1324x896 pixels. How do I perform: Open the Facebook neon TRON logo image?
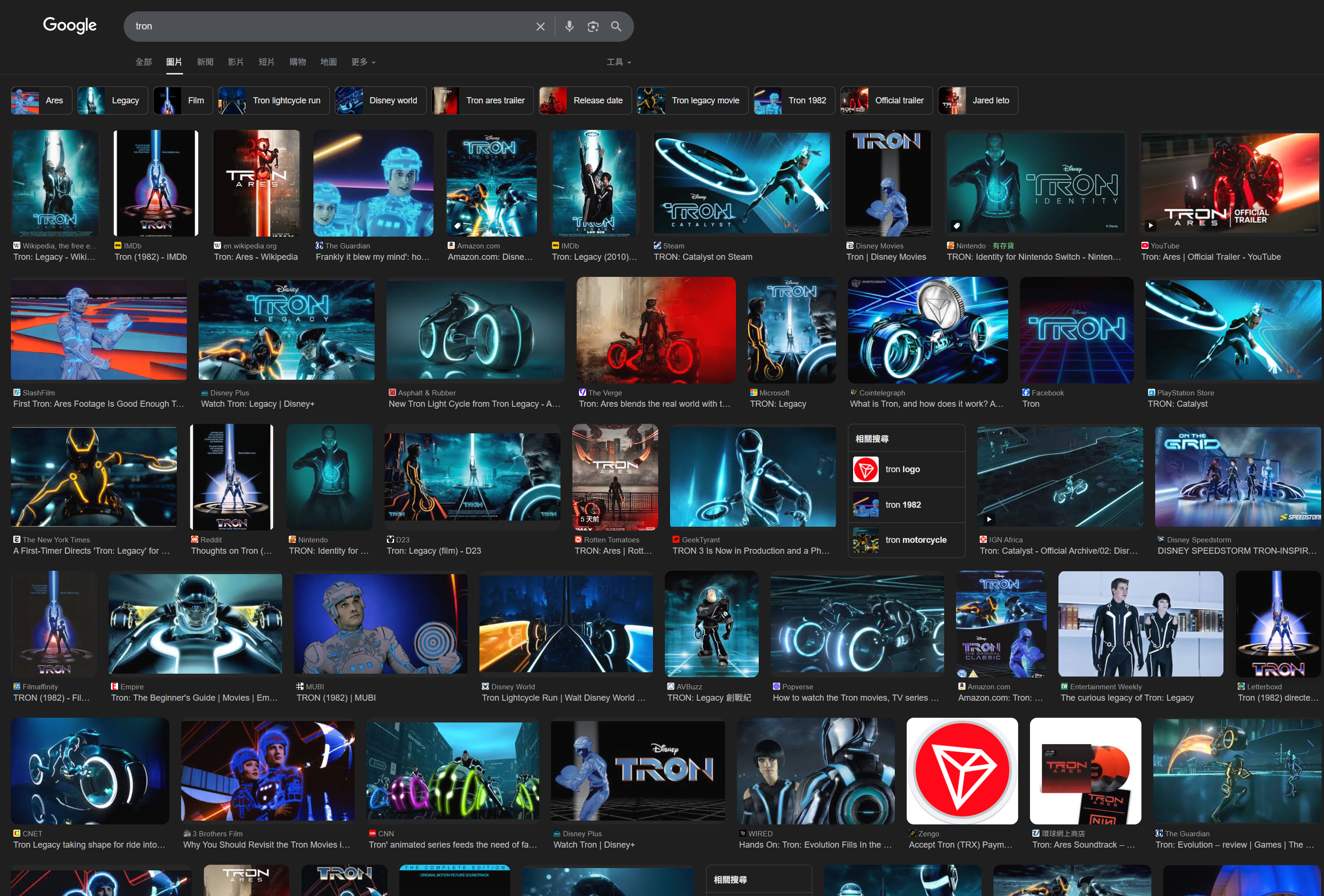pyautogui.click(x=1076, y=330)
